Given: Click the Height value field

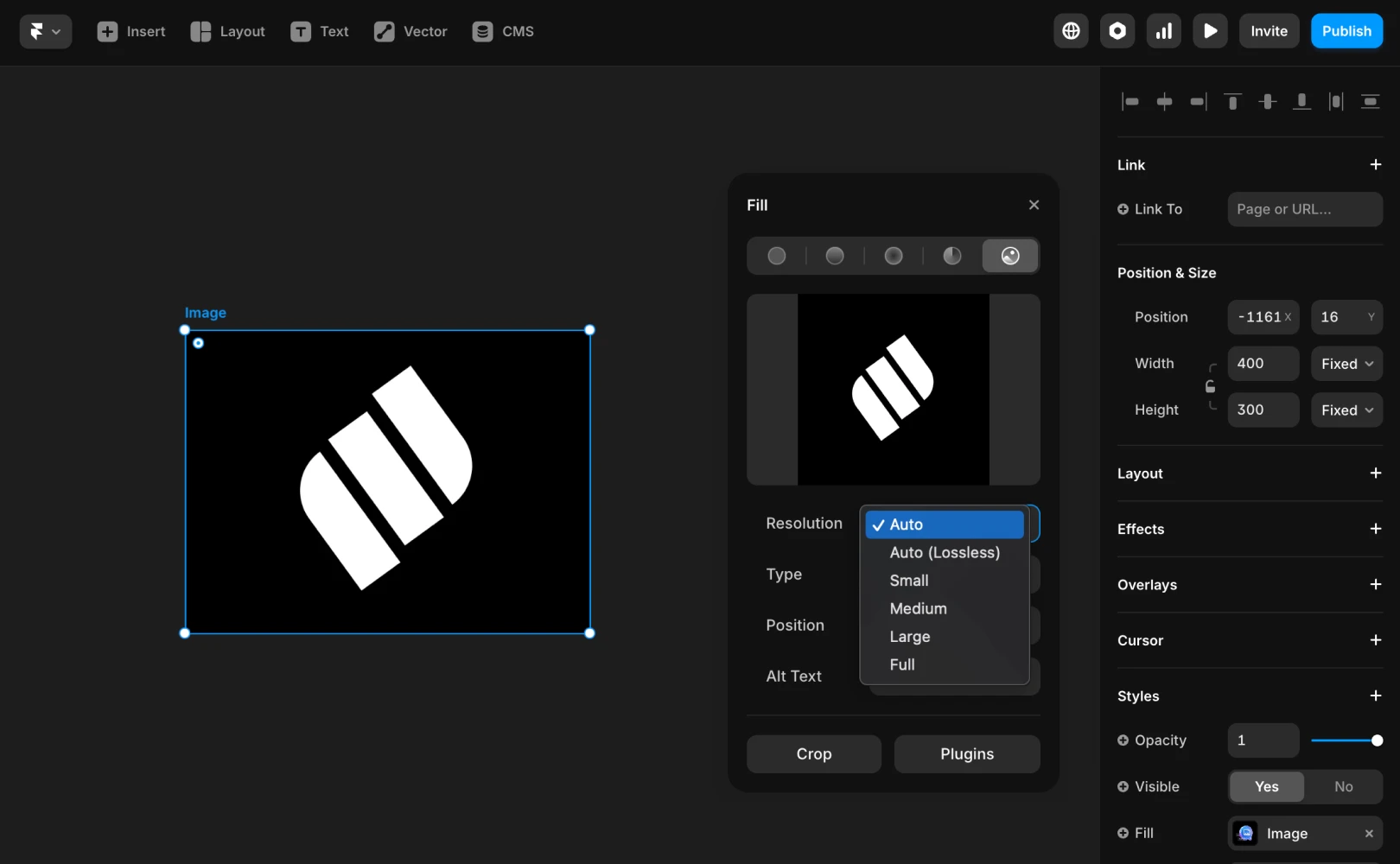Looking at the screenshot, I should point(1263,410).
